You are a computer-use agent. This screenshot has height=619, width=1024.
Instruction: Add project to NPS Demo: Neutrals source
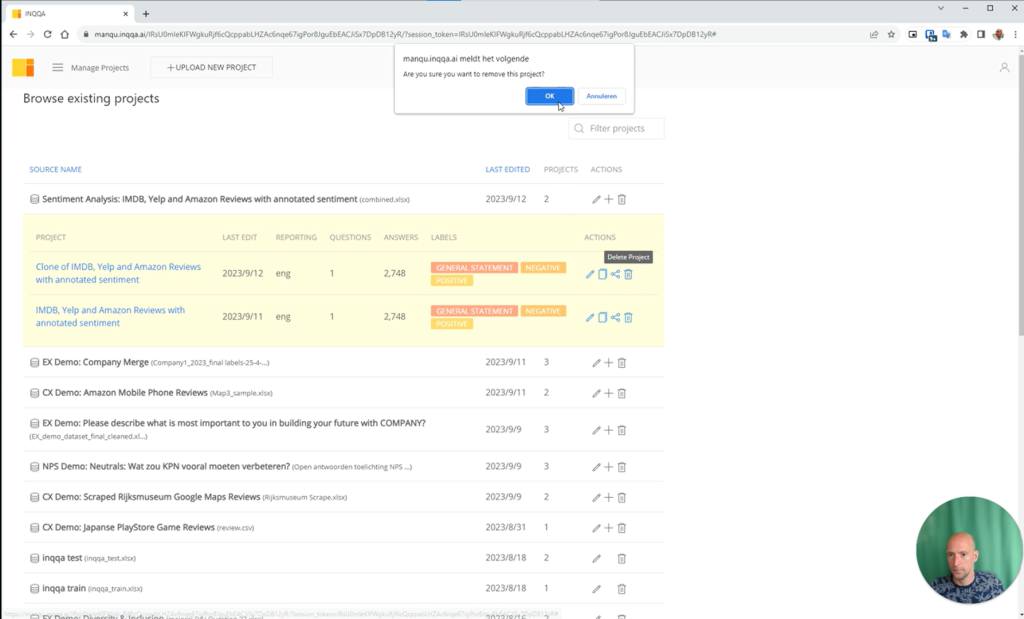point(609,467)
